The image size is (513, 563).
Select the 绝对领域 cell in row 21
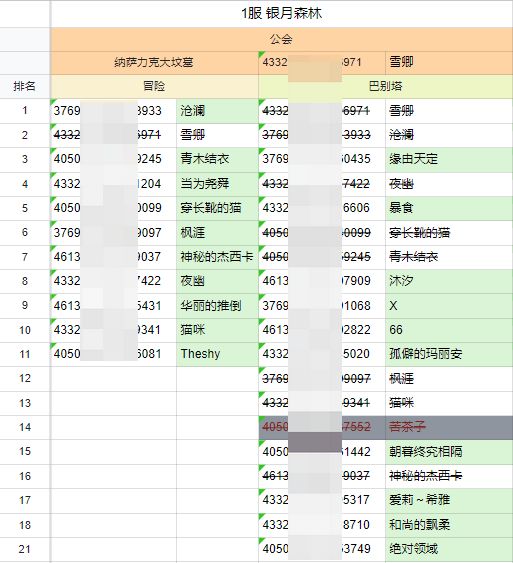449,549
